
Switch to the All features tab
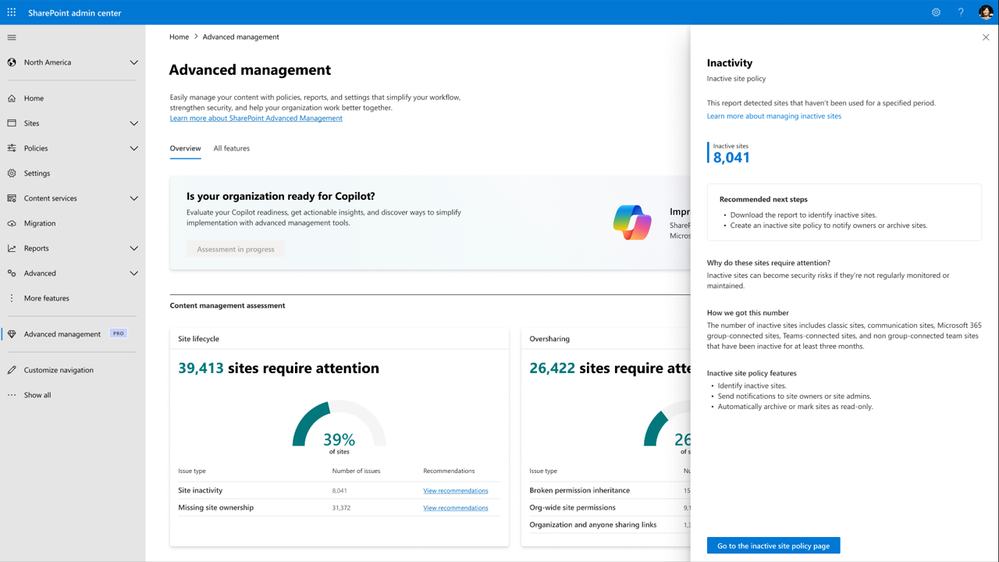click(x=231, y=148)
